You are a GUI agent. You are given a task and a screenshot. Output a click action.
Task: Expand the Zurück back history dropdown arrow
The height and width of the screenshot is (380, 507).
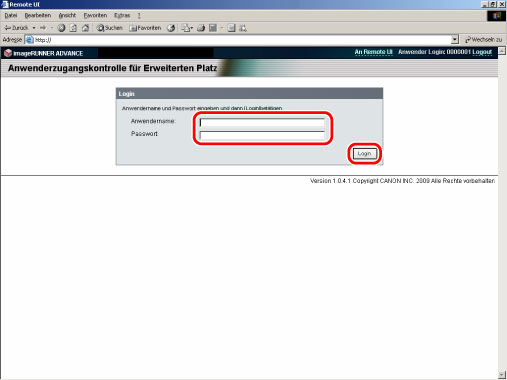pyautogui.click(x=34, y=28)
